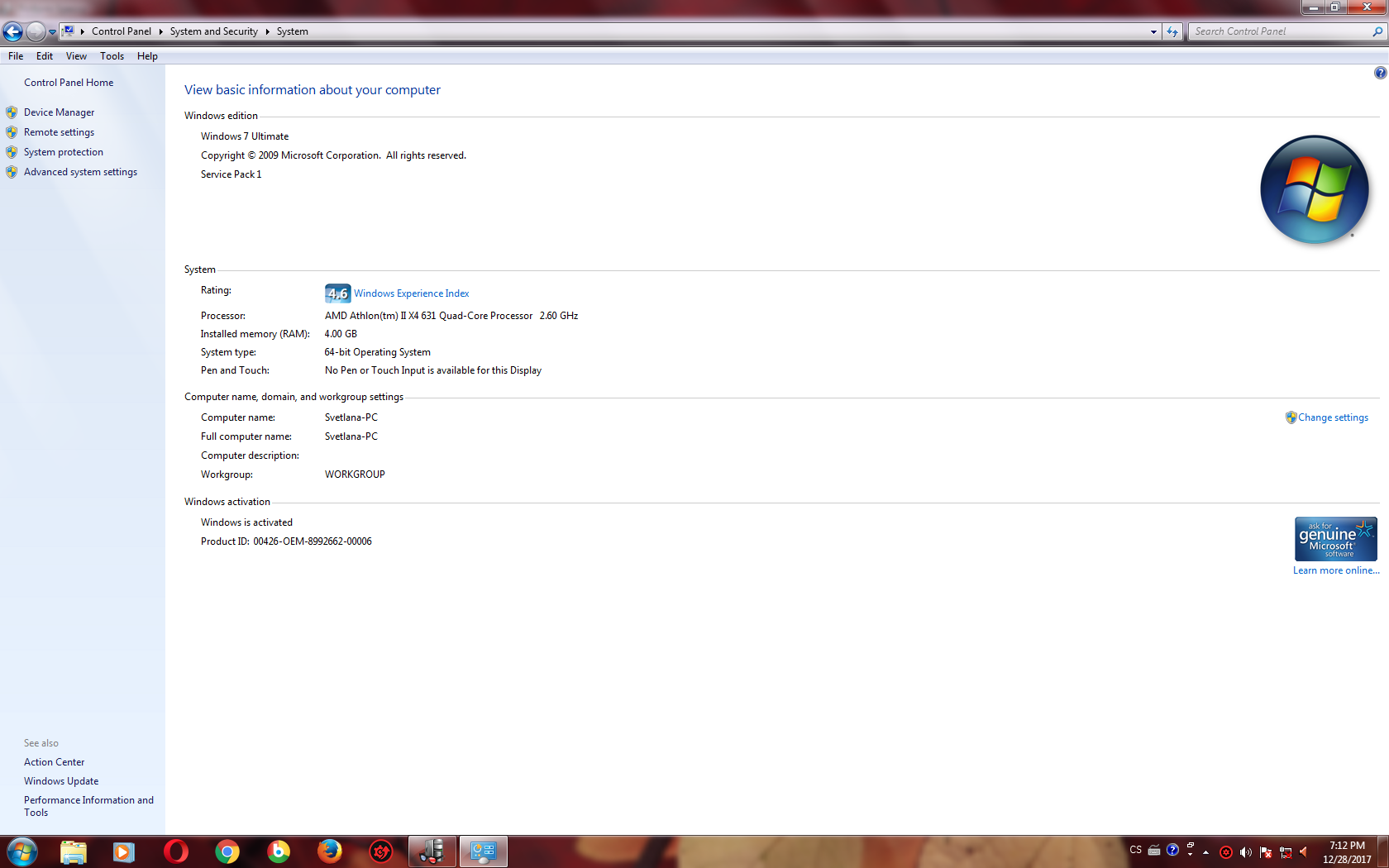
Task: Expand the arrow after System and Security
Action: [x=267, y=31]
